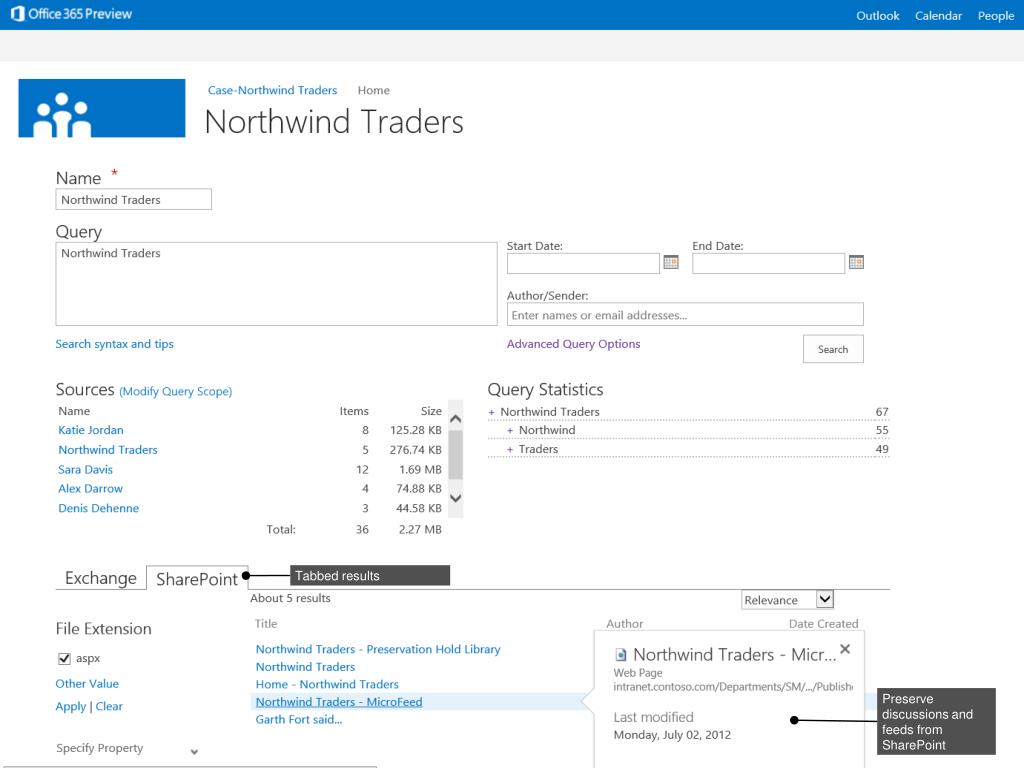Screen dimensions: 1024x768
Task: Open the Northwind Traders source
Action: point(108,449)
